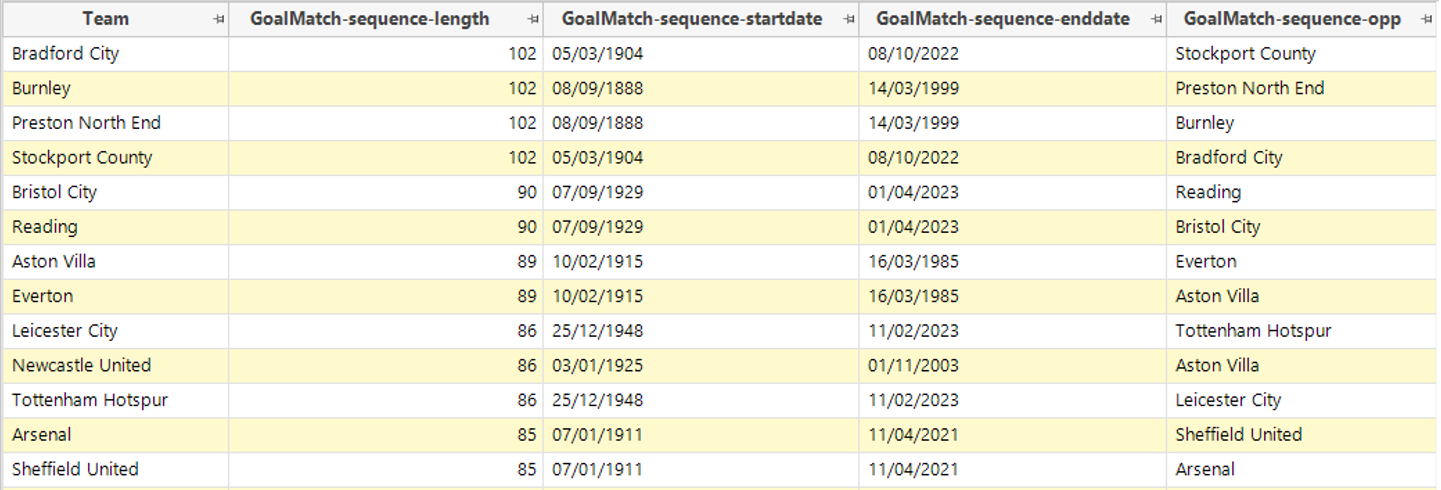Select Leicester City's end date 11/02/2023

click(x=913, y=331)
